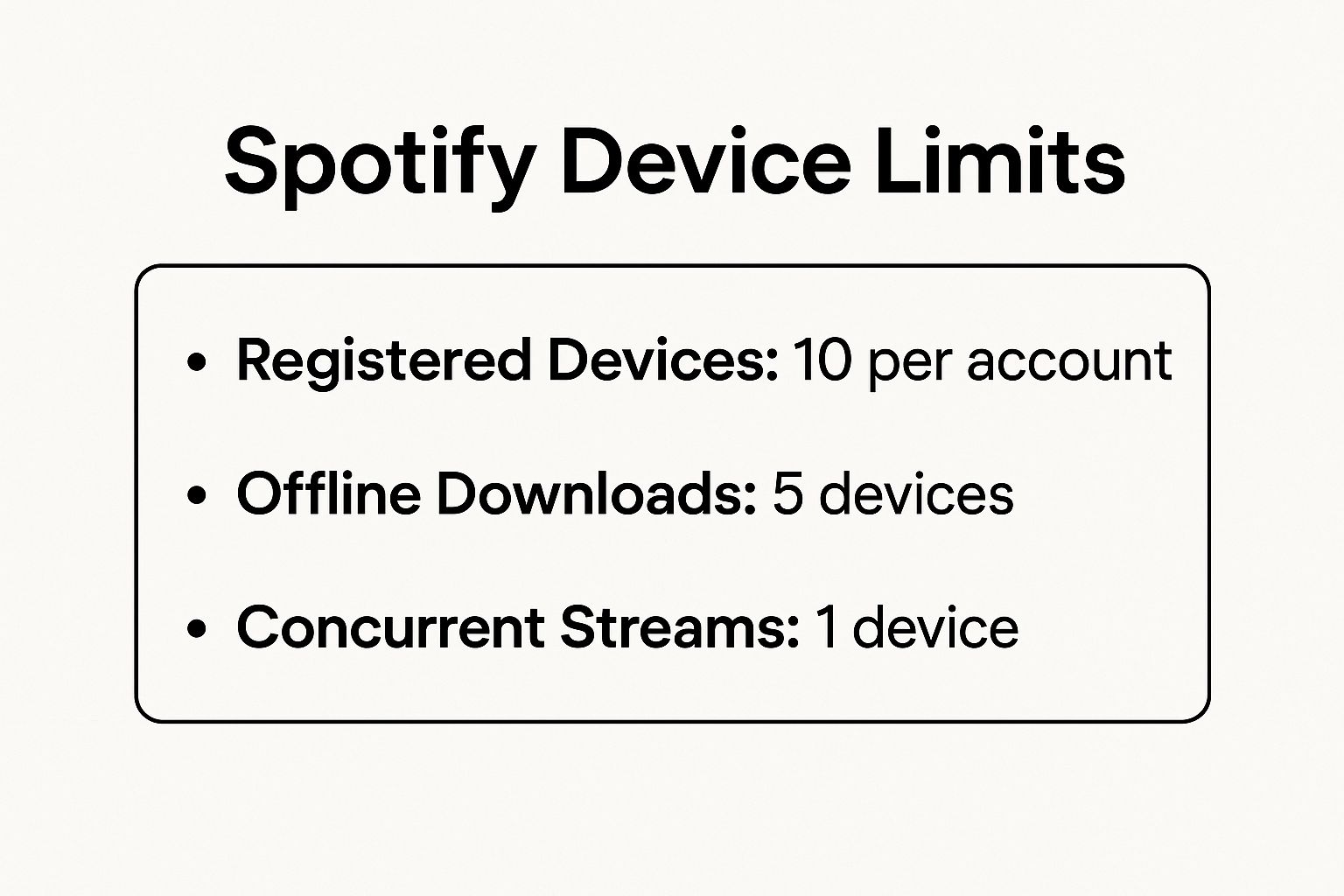
Task: Click the word devices after the 5
Action: point(917,493)
